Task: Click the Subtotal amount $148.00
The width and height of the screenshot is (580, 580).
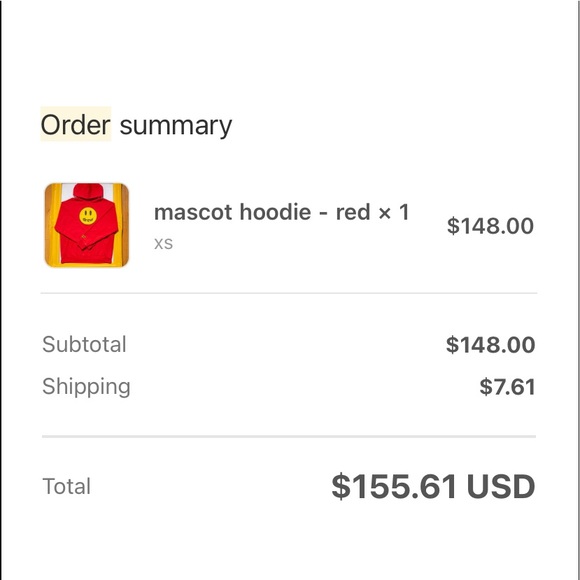Action: 490,345
